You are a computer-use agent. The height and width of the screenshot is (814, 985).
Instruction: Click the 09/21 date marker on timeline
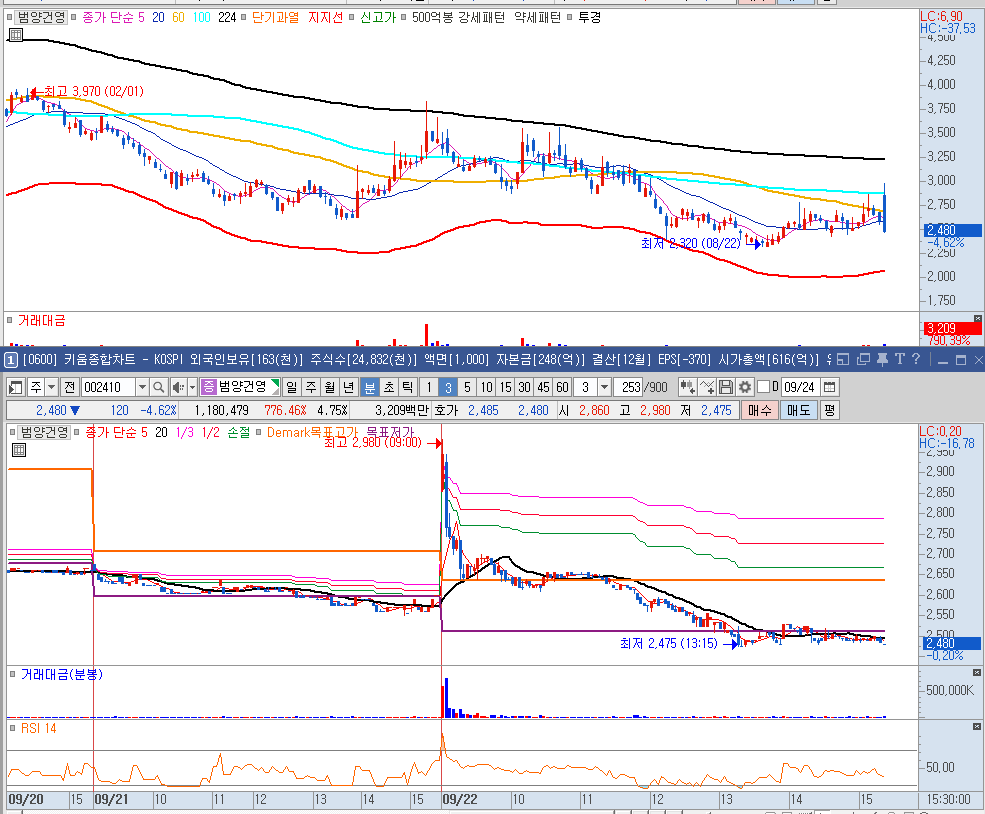click(111, 800)
